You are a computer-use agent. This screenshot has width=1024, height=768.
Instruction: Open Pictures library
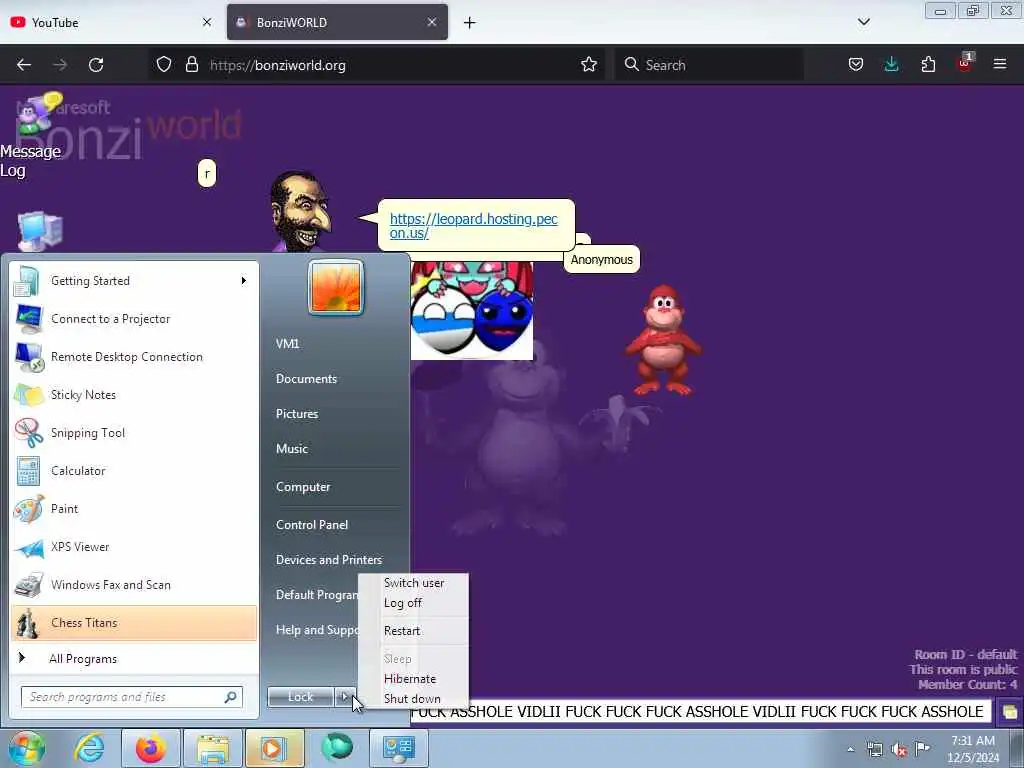pos(297,414)
